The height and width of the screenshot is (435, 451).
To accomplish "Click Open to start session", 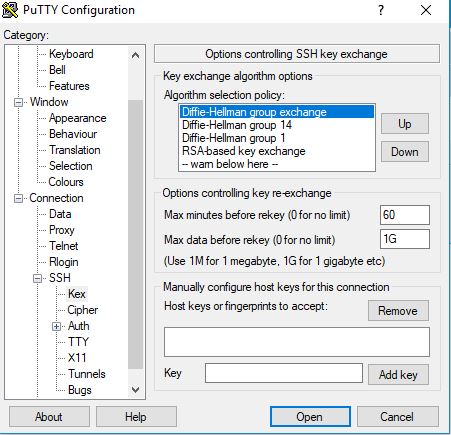I will click(x=310, y=417).
